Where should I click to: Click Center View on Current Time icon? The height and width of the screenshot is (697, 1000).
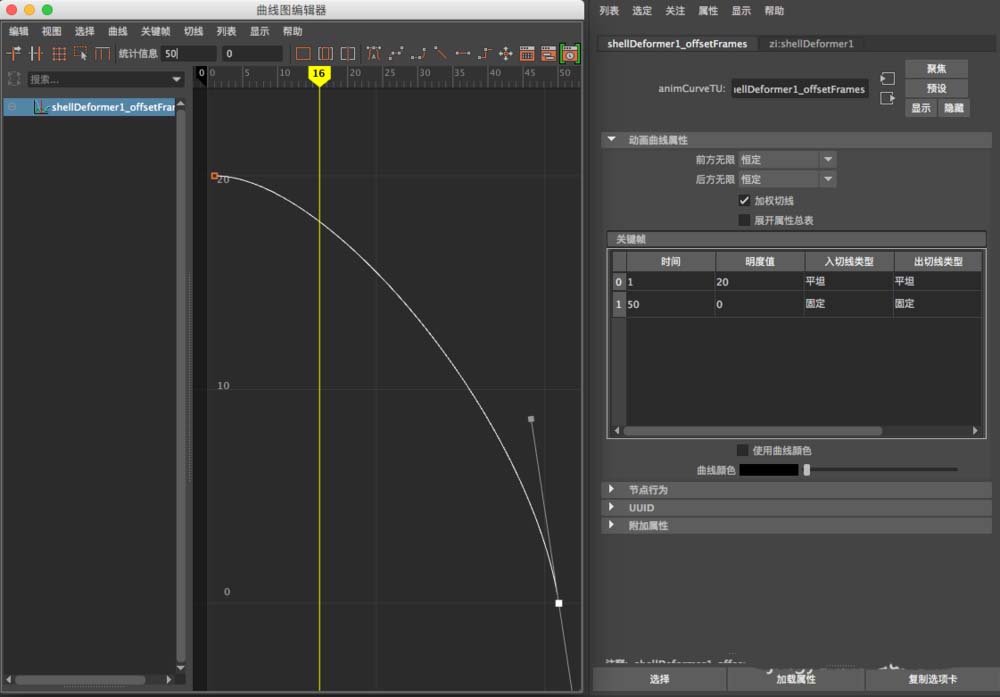(x=348, y=54)
